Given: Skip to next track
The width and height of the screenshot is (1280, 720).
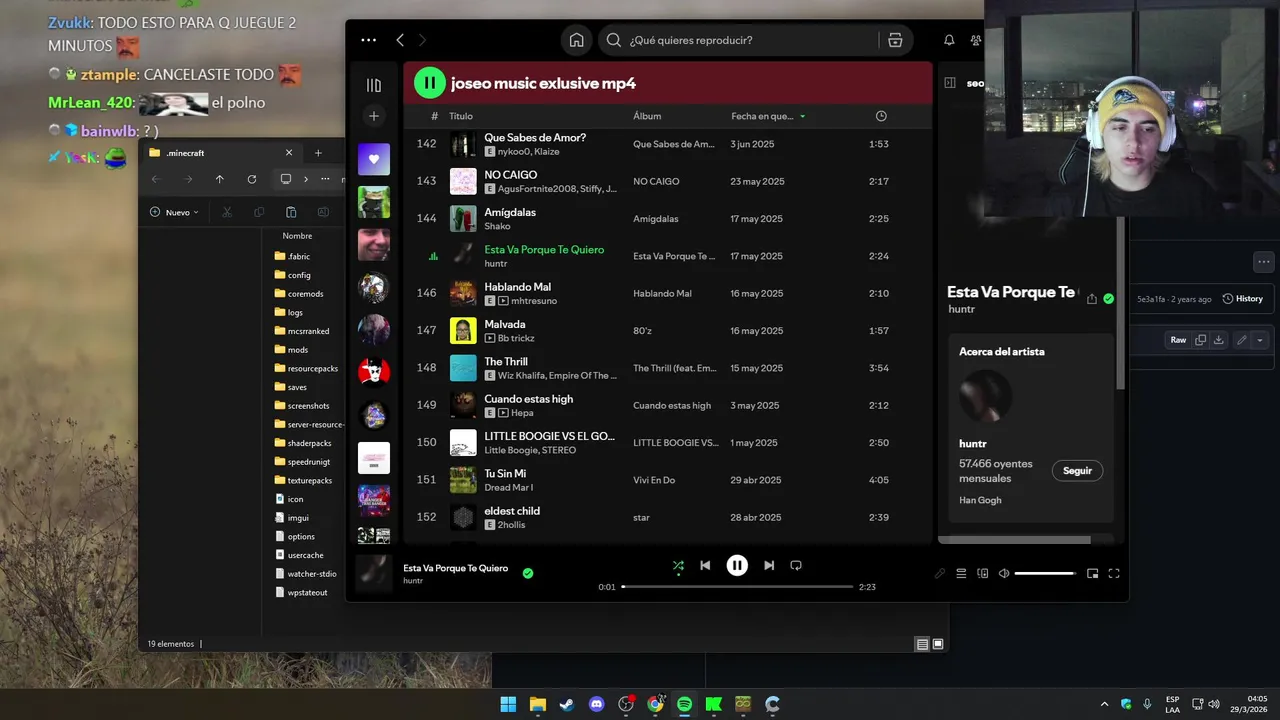Looking at the screenshot, I should 769,565.
